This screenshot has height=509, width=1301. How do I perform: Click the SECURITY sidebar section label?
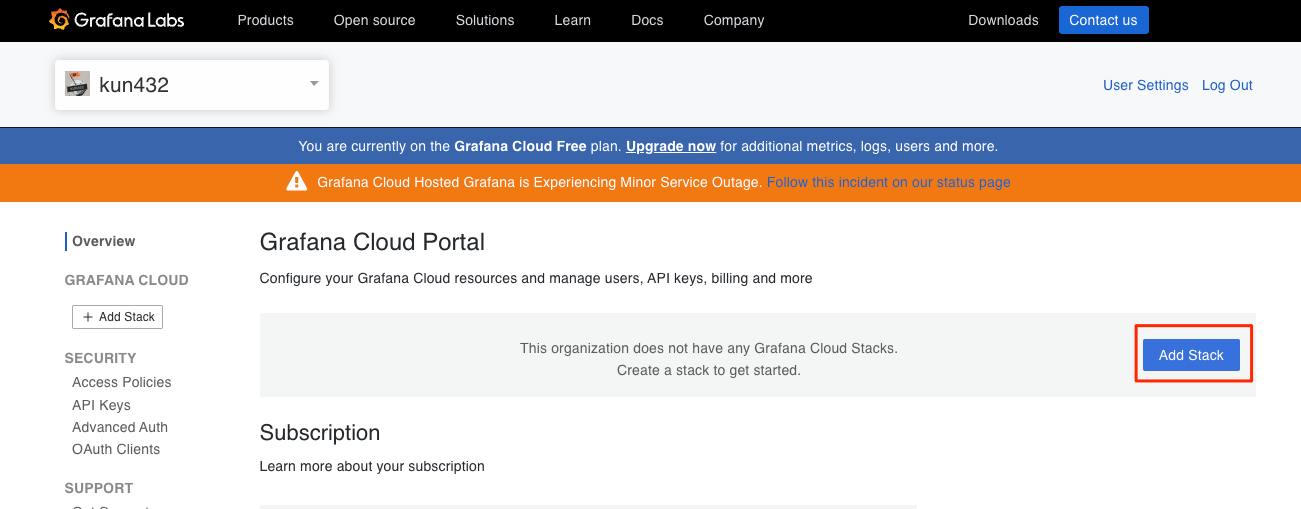(x=101, y=358)
